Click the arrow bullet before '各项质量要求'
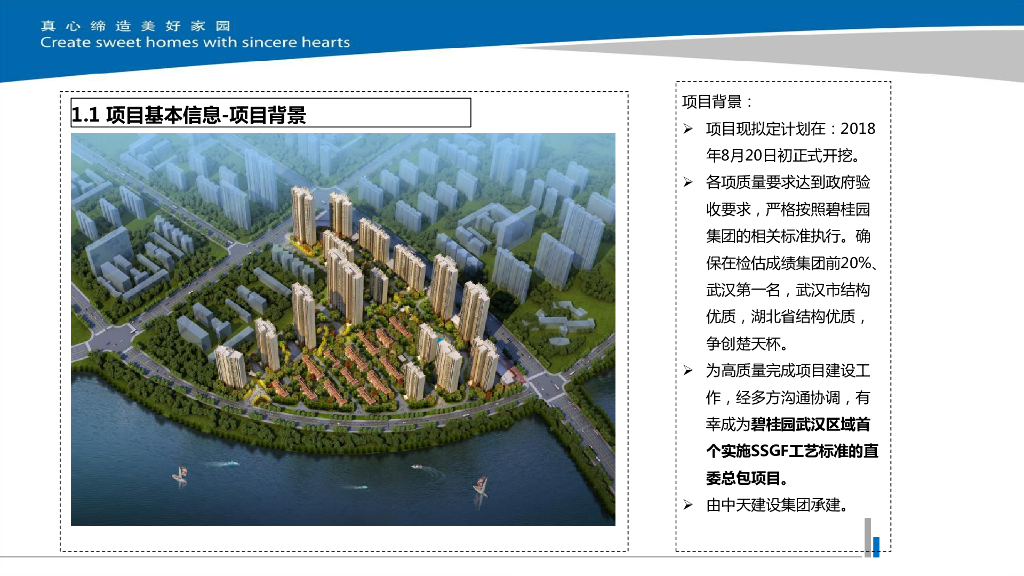 tap(688, 182)
